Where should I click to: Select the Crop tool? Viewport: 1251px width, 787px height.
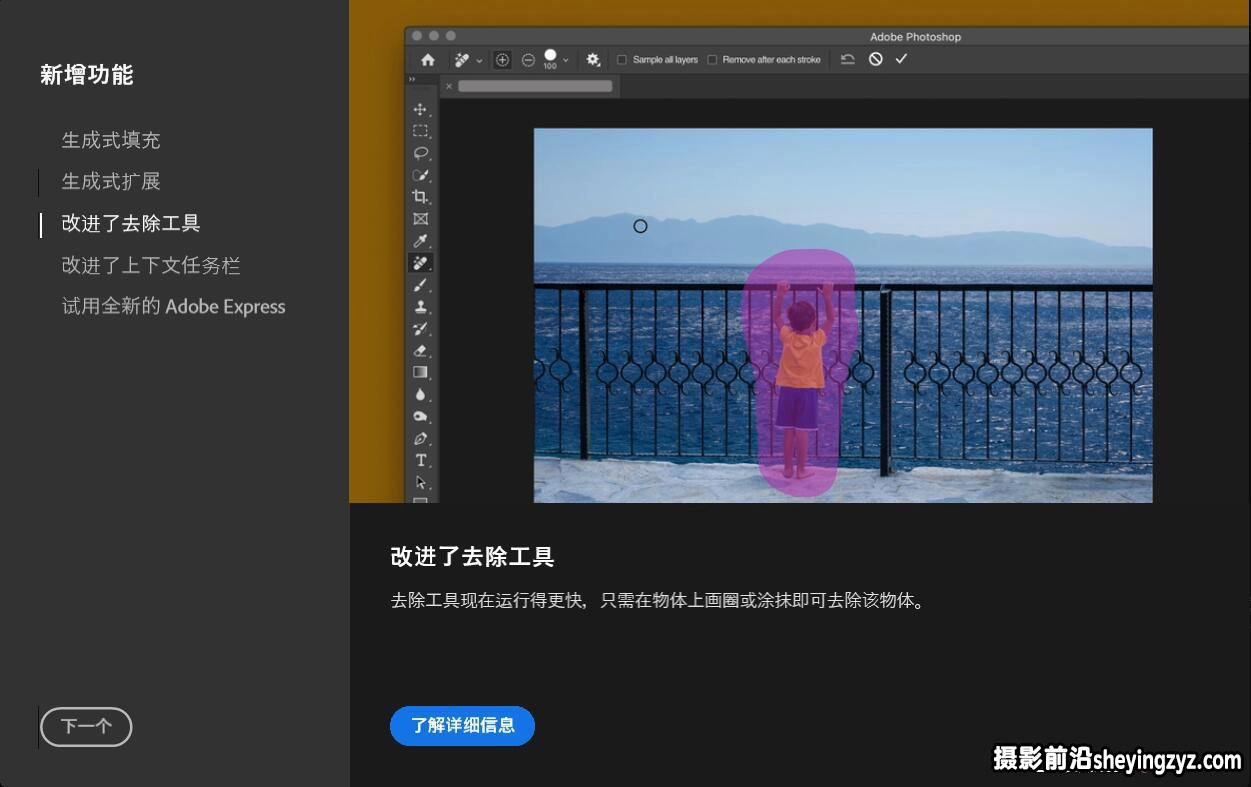420,197
